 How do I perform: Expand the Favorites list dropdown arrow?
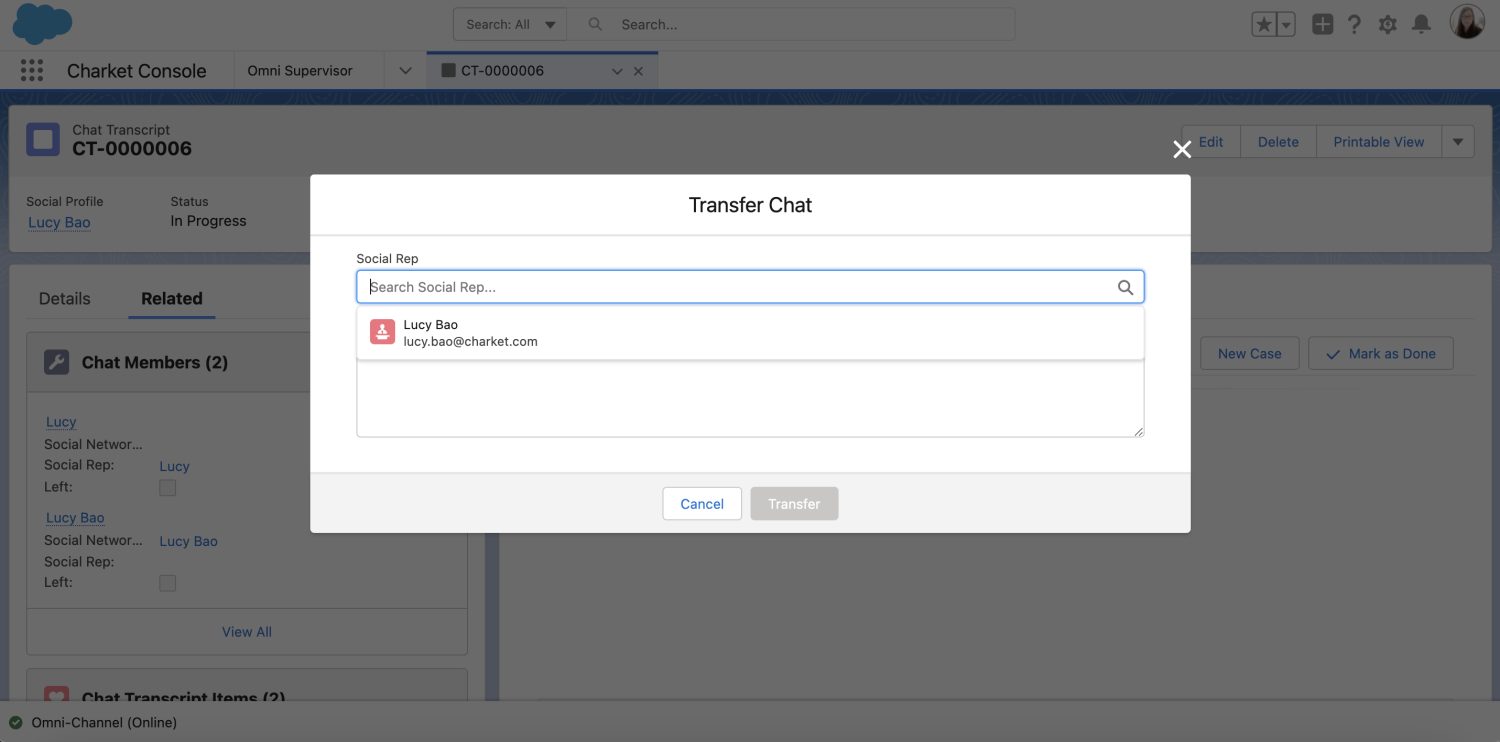tap(1286, 24)
